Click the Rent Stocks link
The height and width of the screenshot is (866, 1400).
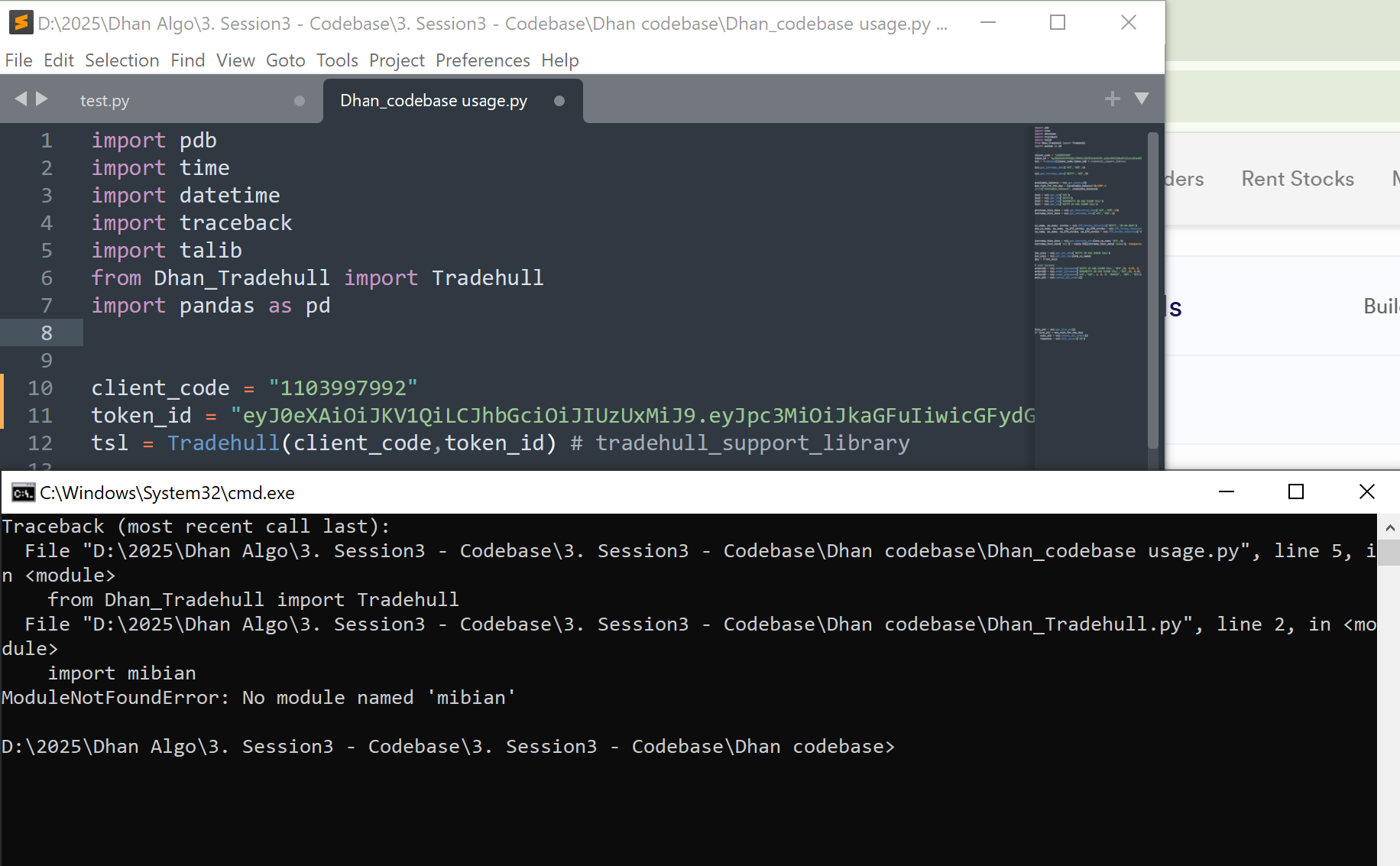click(1297, 179)
